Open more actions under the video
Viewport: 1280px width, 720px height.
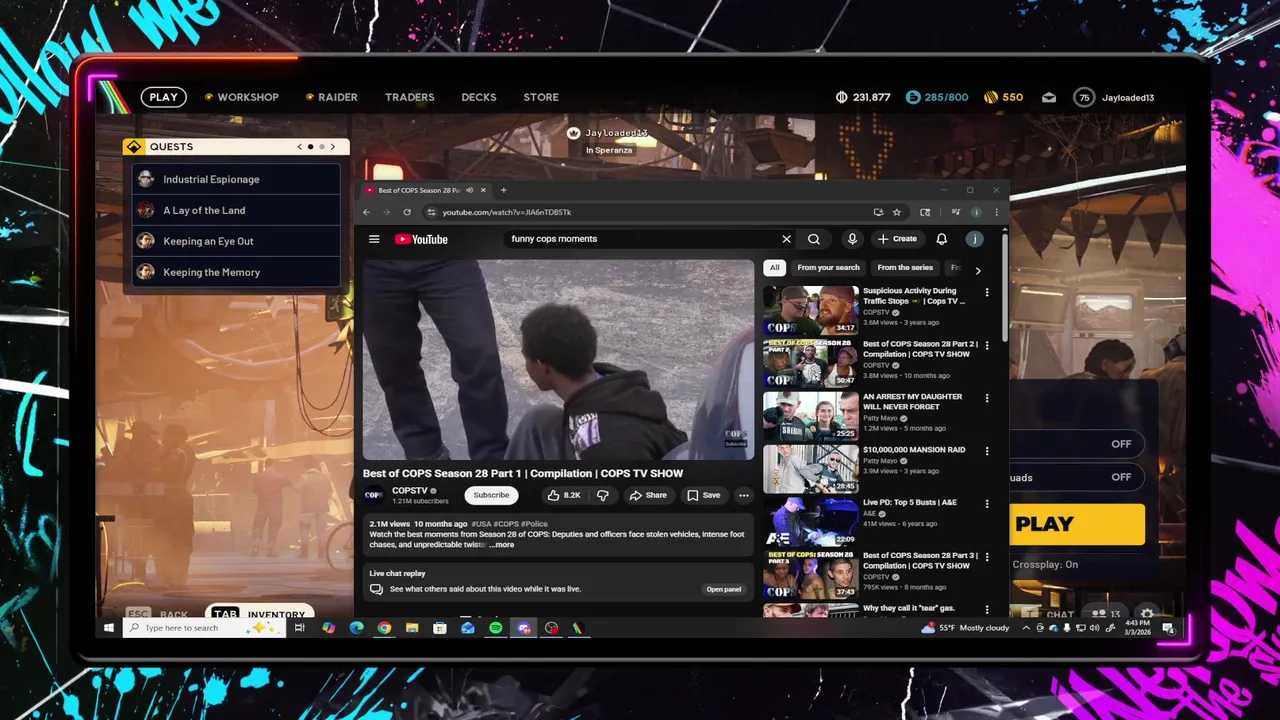click(743, 495)
